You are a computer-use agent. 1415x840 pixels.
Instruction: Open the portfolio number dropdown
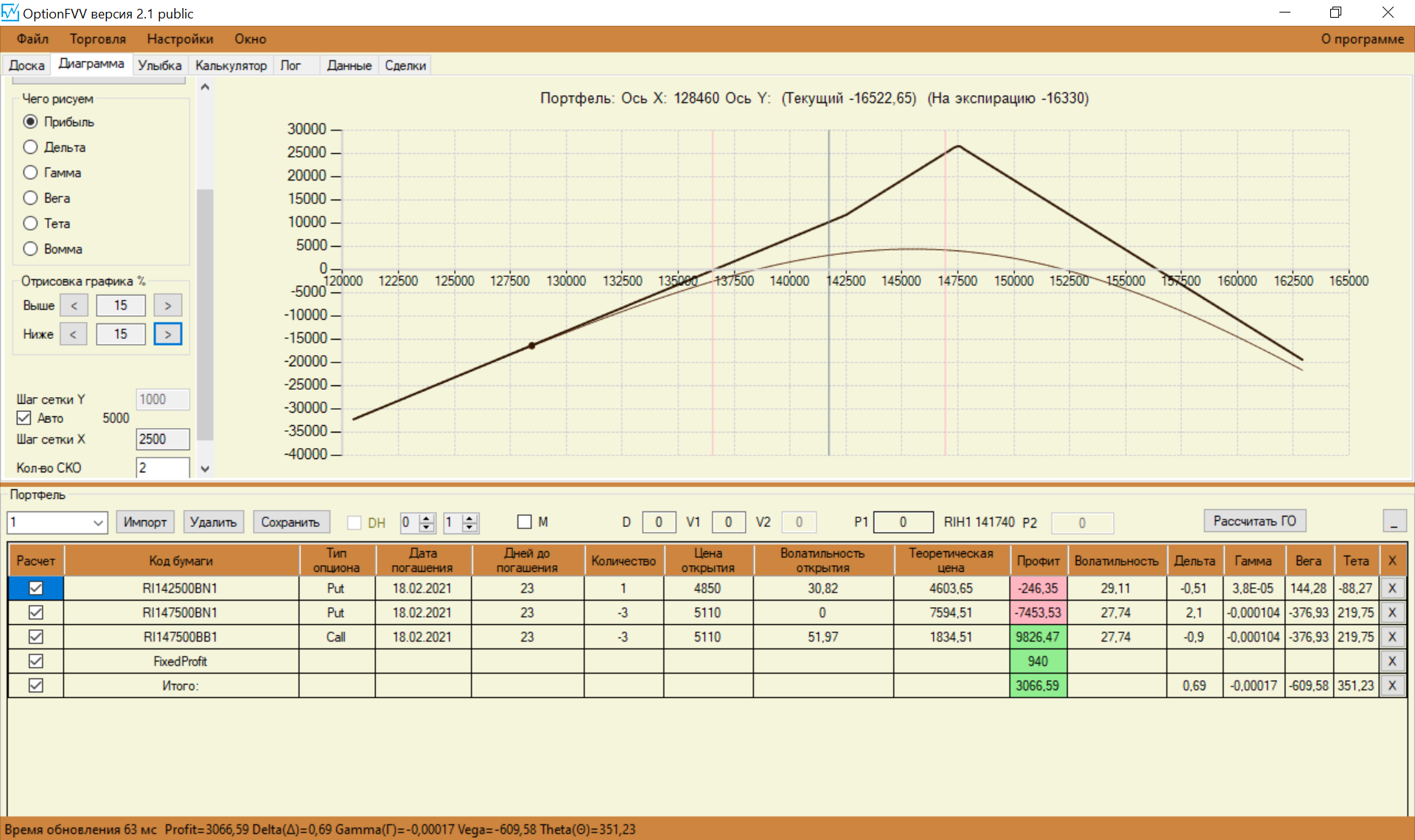point(98,522)
